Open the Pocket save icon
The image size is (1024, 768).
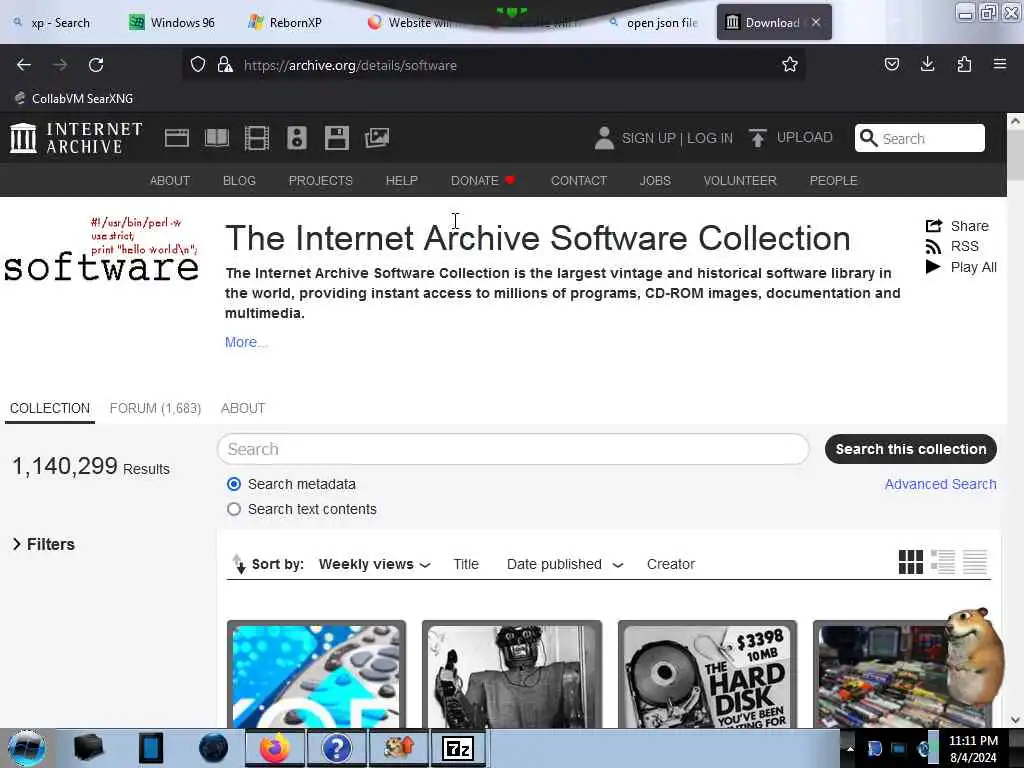pos(891,64)
